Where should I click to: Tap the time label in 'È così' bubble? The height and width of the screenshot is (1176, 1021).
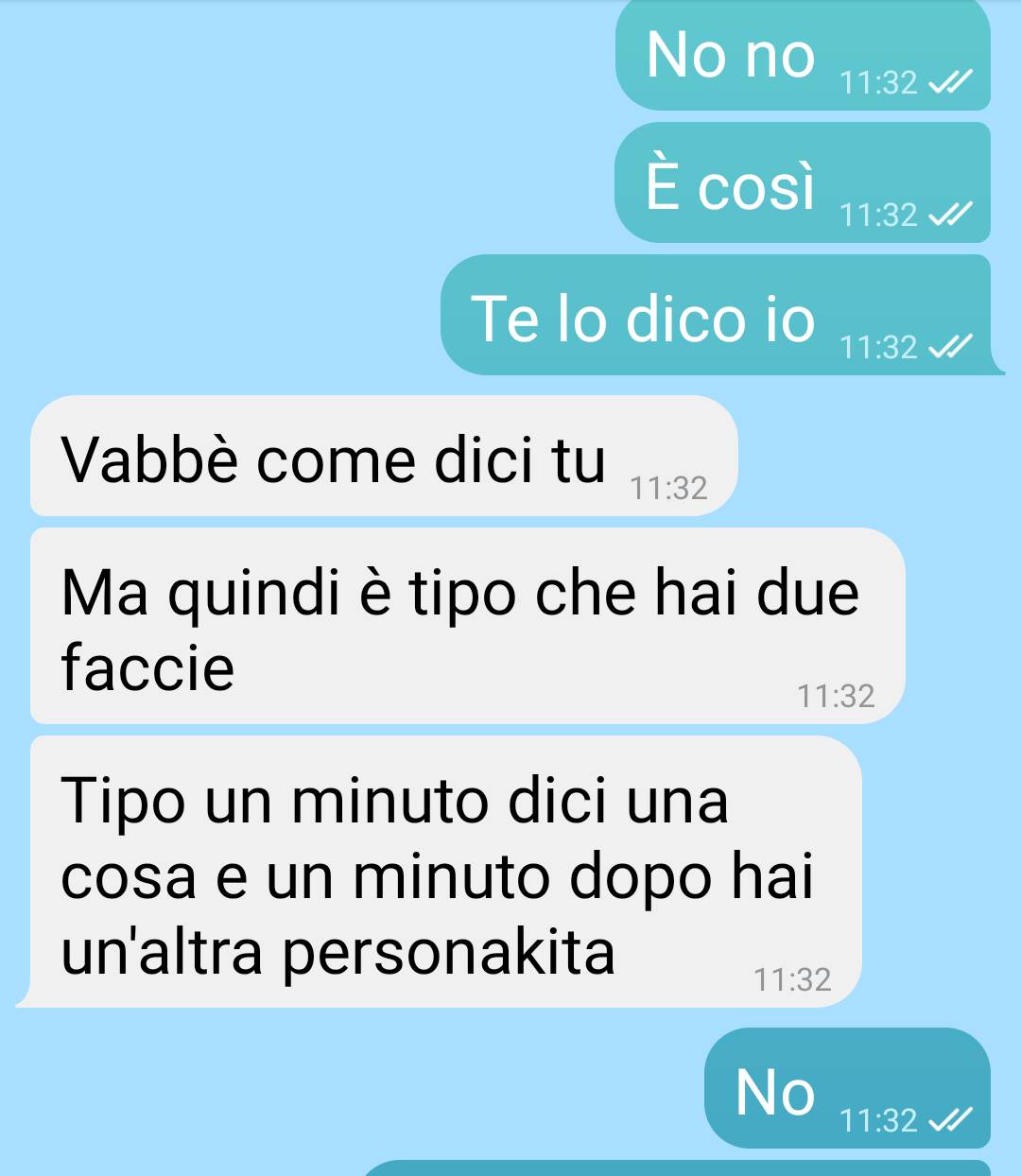878,216
